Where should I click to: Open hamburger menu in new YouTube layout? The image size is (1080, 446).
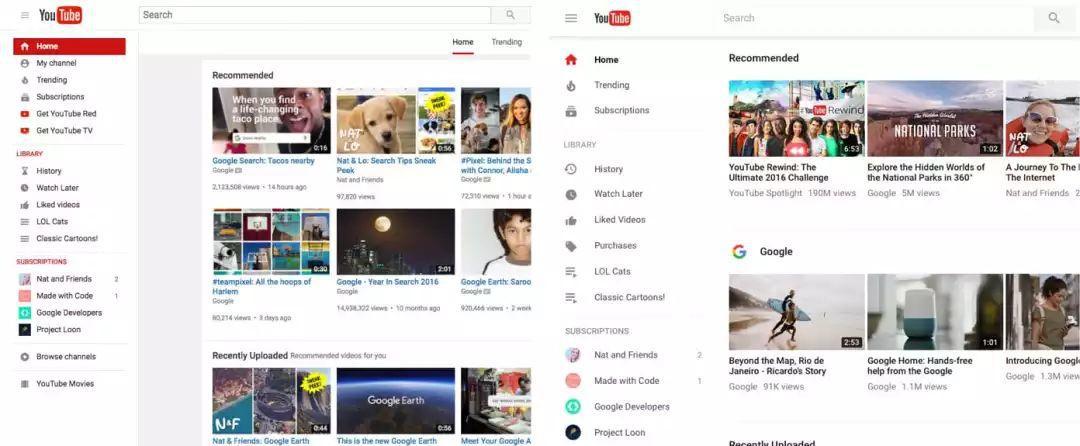point(571,18)
